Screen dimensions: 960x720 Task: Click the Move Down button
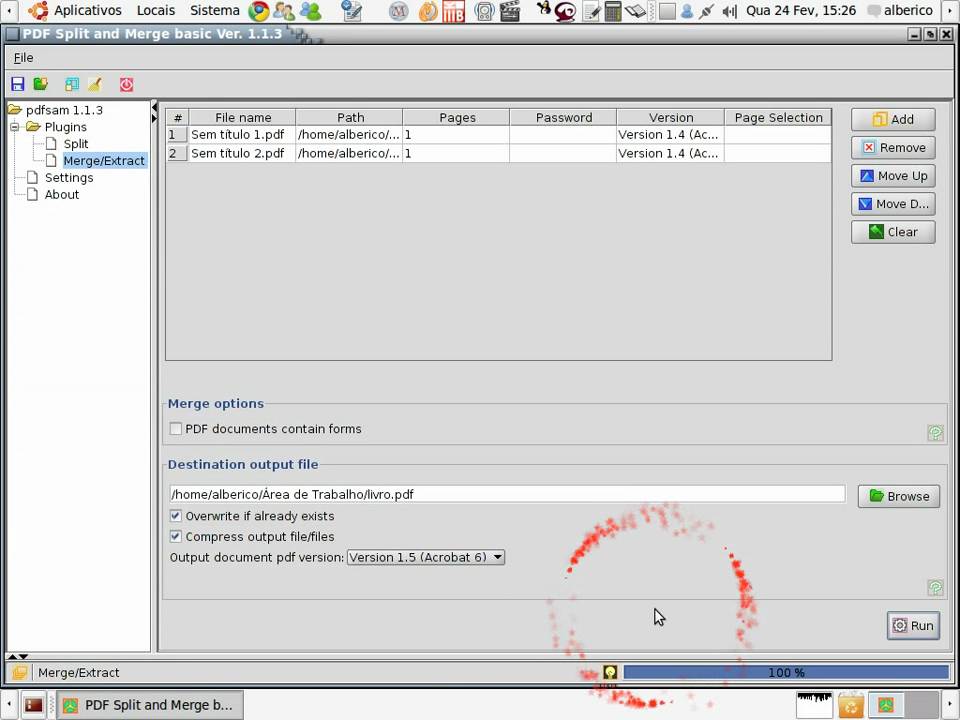pyautogui.click(x=893, y=204)
